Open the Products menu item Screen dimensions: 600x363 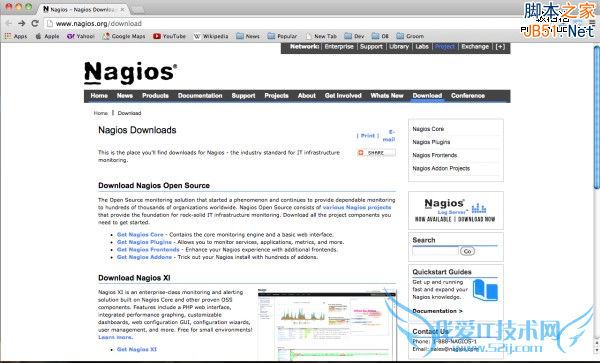155,96
